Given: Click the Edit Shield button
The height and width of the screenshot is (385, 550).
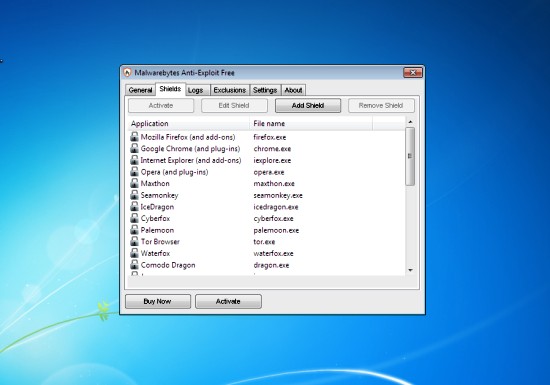Looking at the screenshot, I should 234,106.
